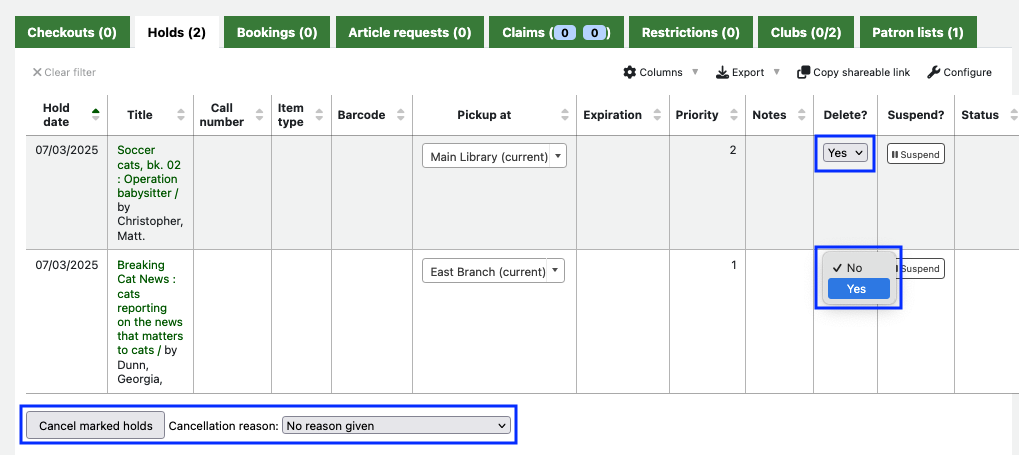Screen dimensions: 1019x455
Task: Open the Main Library pickup dropdown
Action: pyautogui.click(x=494, y=156)
